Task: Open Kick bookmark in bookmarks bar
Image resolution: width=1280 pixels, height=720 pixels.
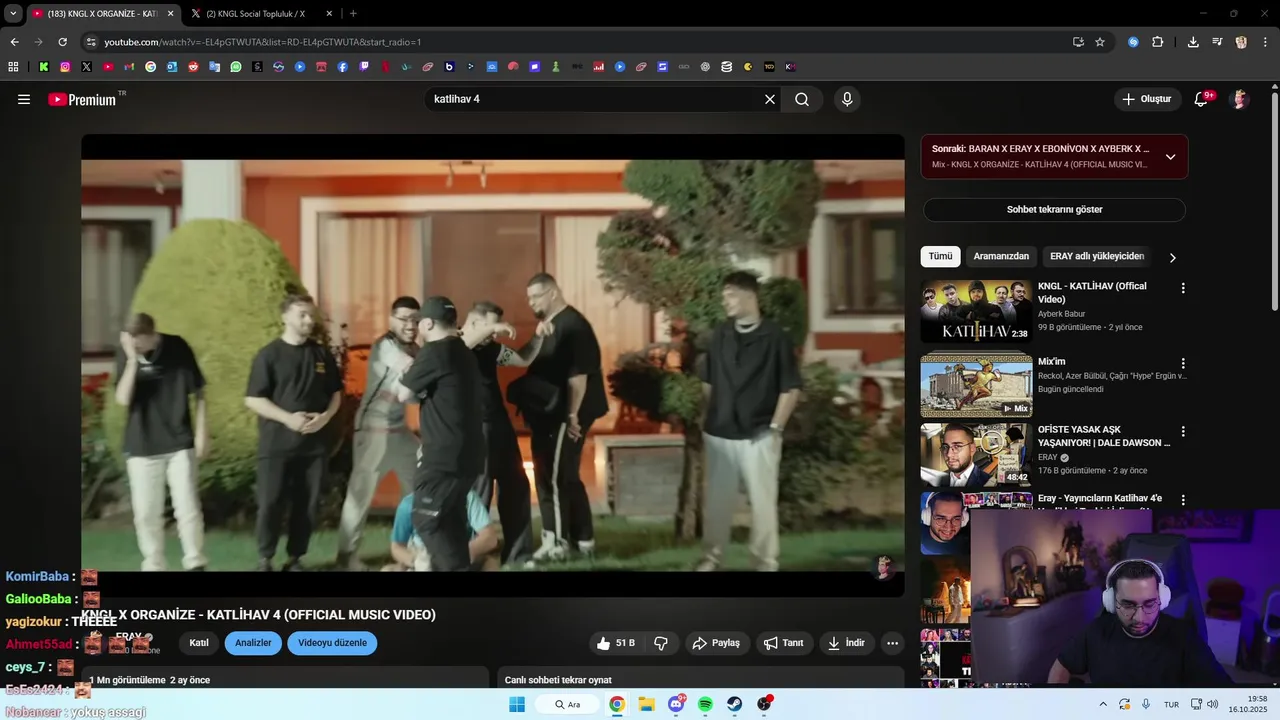Action: (x=44, y=67)
